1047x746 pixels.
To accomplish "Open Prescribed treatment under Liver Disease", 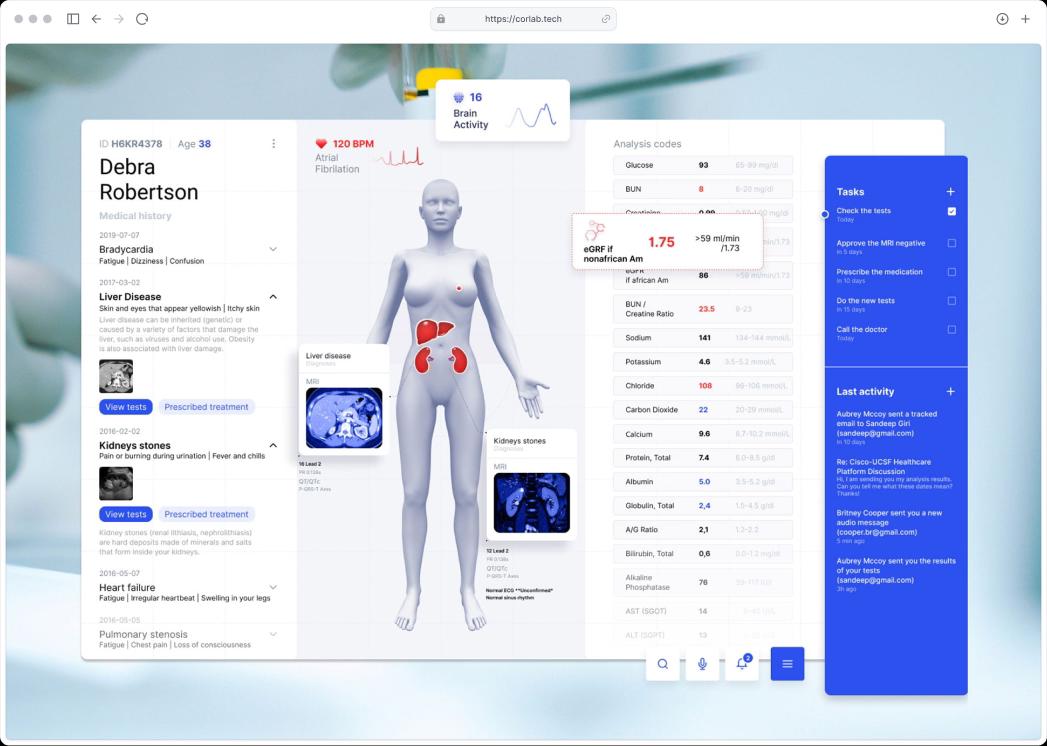I will [206, 407].
